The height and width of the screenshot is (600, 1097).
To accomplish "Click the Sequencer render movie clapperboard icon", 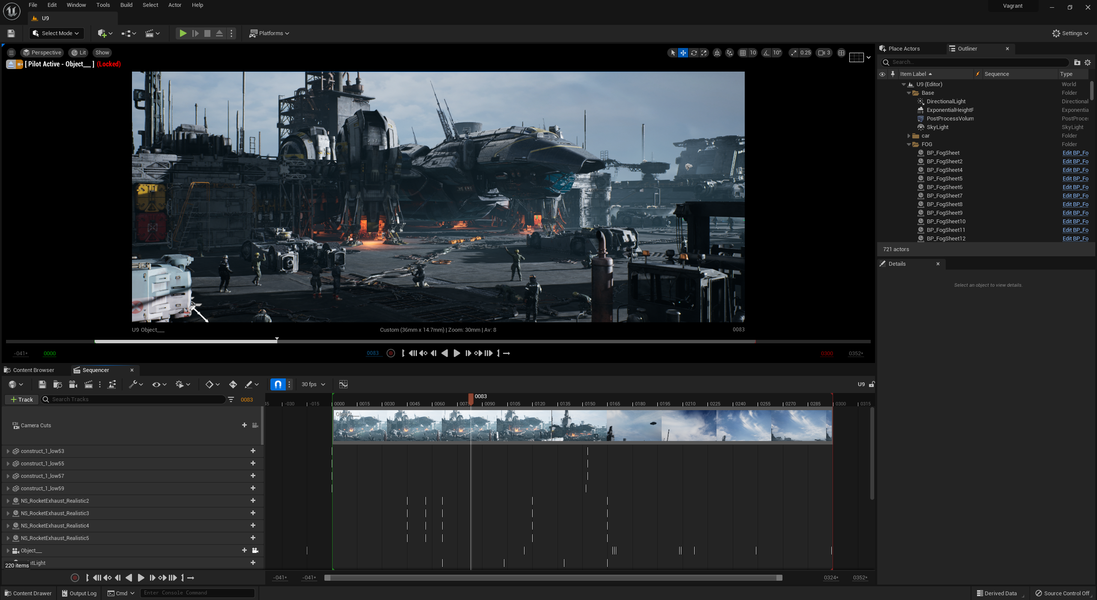I will point(88,384).
